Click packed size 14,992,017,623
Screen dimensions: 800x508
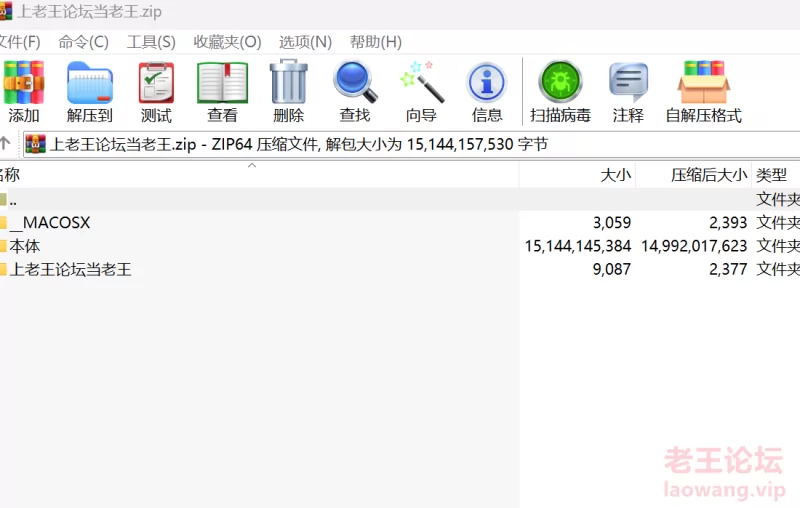point(694,246)
